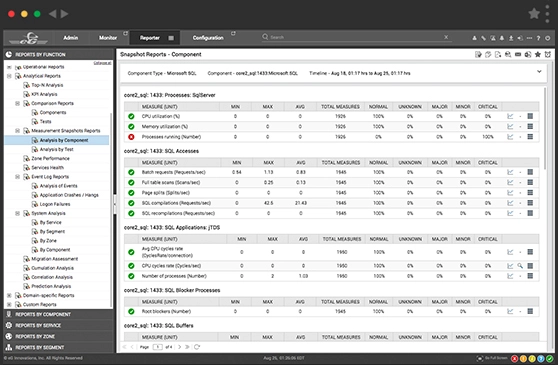Open data grid for Full table scans row

pos(530,182)
